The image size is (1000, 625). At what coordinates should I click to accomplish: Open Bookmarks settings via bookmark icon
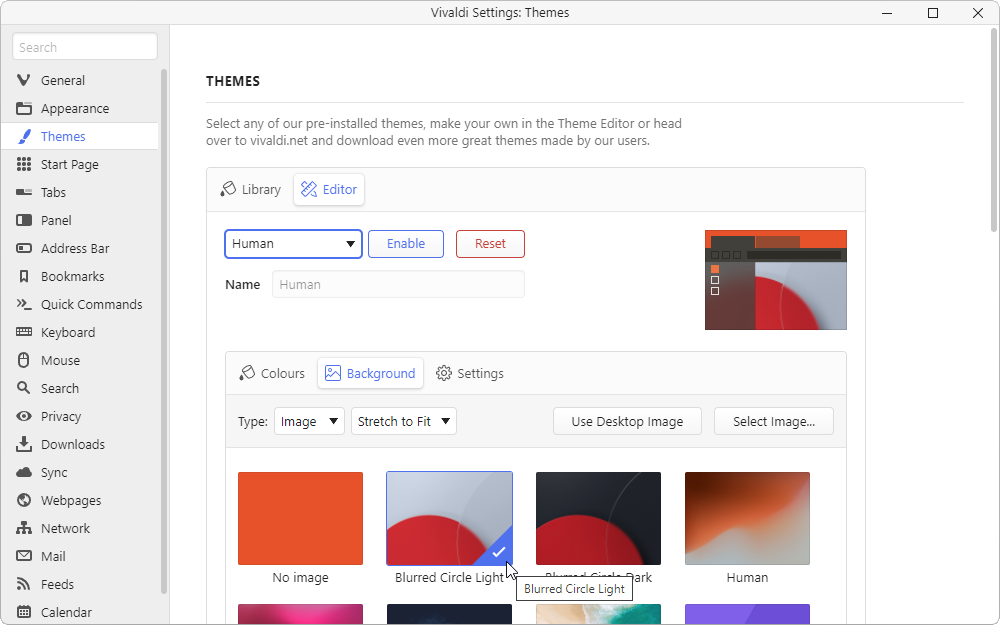pyautogui.click(x=24, y=276)
